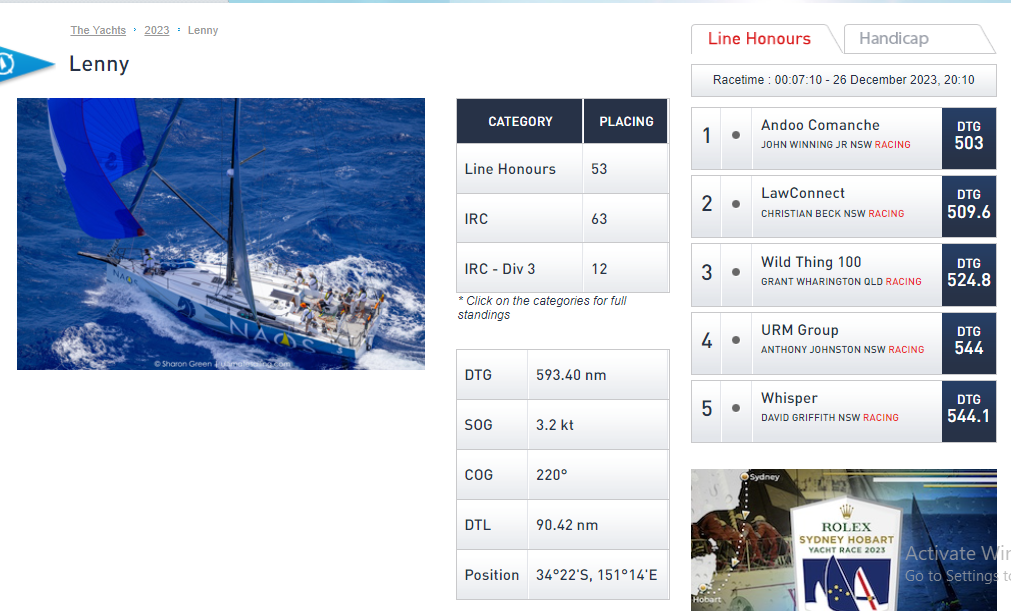This screenshot has width=1011, height=611.
Task: Click rank number 3 in standings
Action: 707,272
